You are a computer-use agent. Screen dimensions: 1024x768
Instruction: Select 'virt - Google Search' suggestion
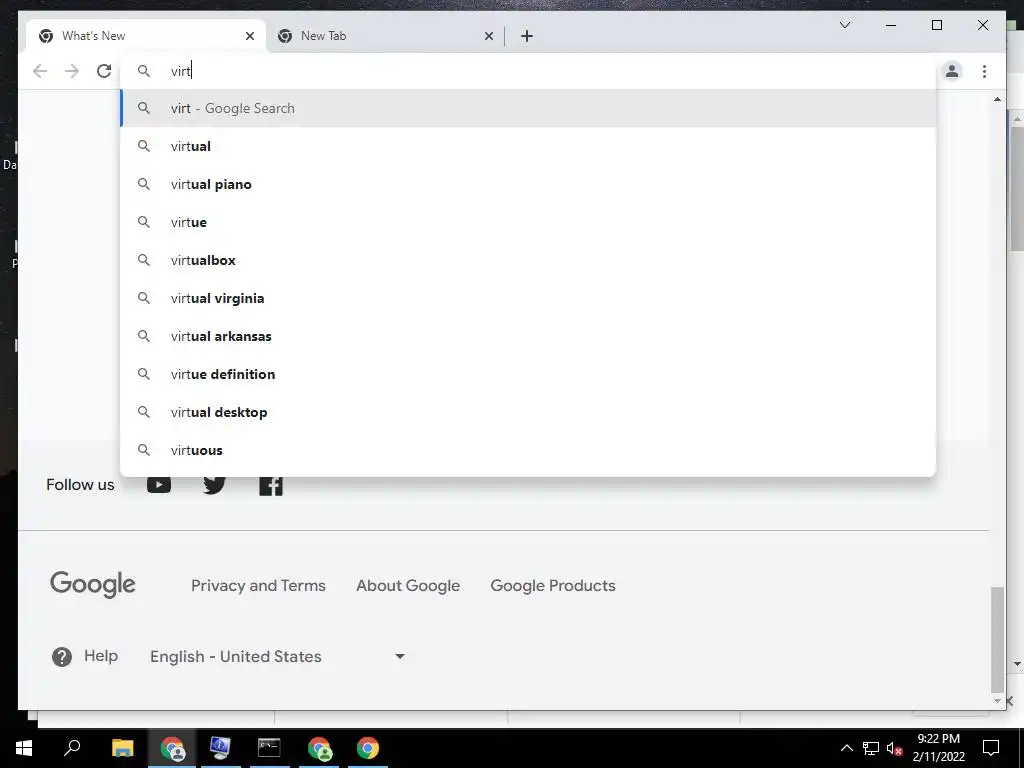click(x=528, y=108)
